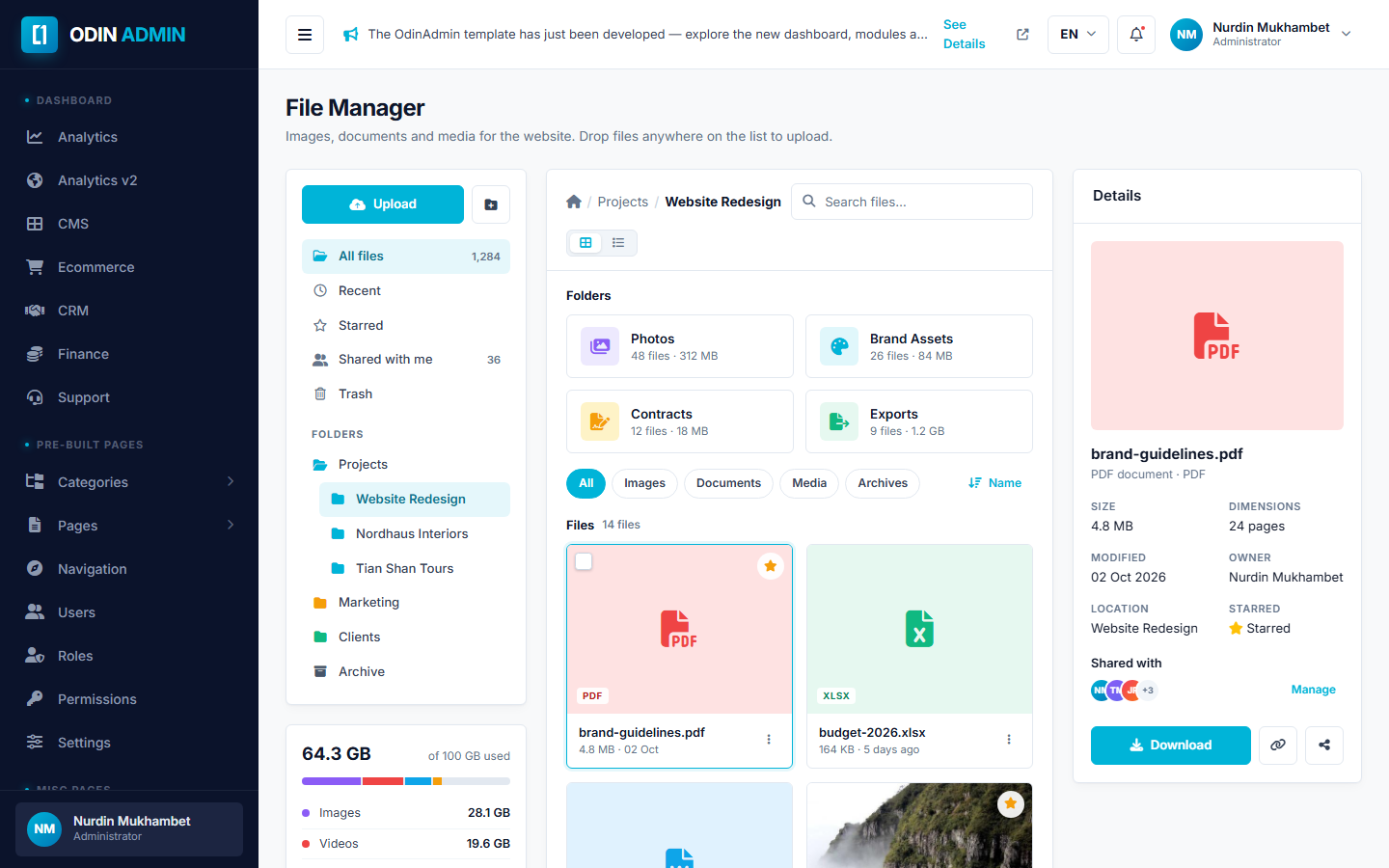
Task: Filter files by Images
Action: [x=644, y=483]
